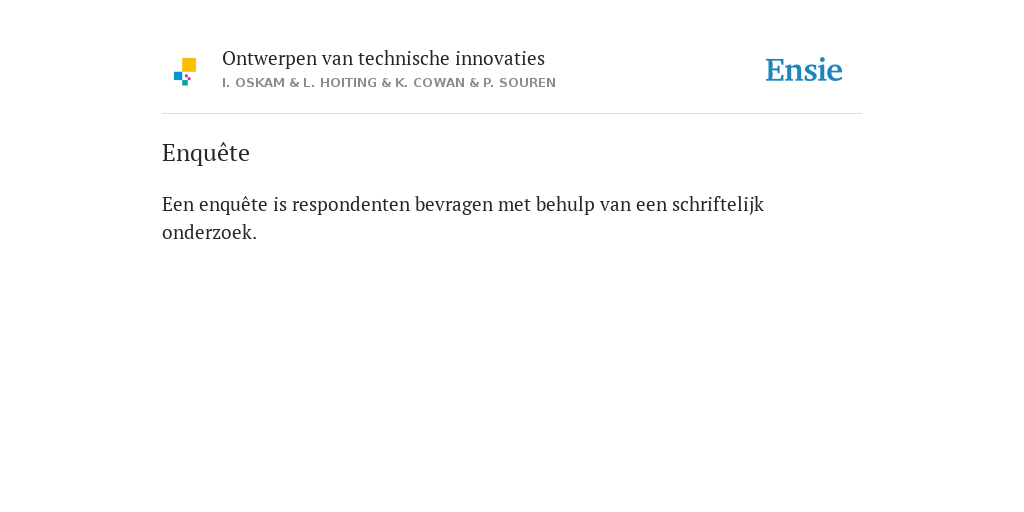Click the tiny pink square in logo
This screenshot has width=1024, height=512.
[188, 77]
